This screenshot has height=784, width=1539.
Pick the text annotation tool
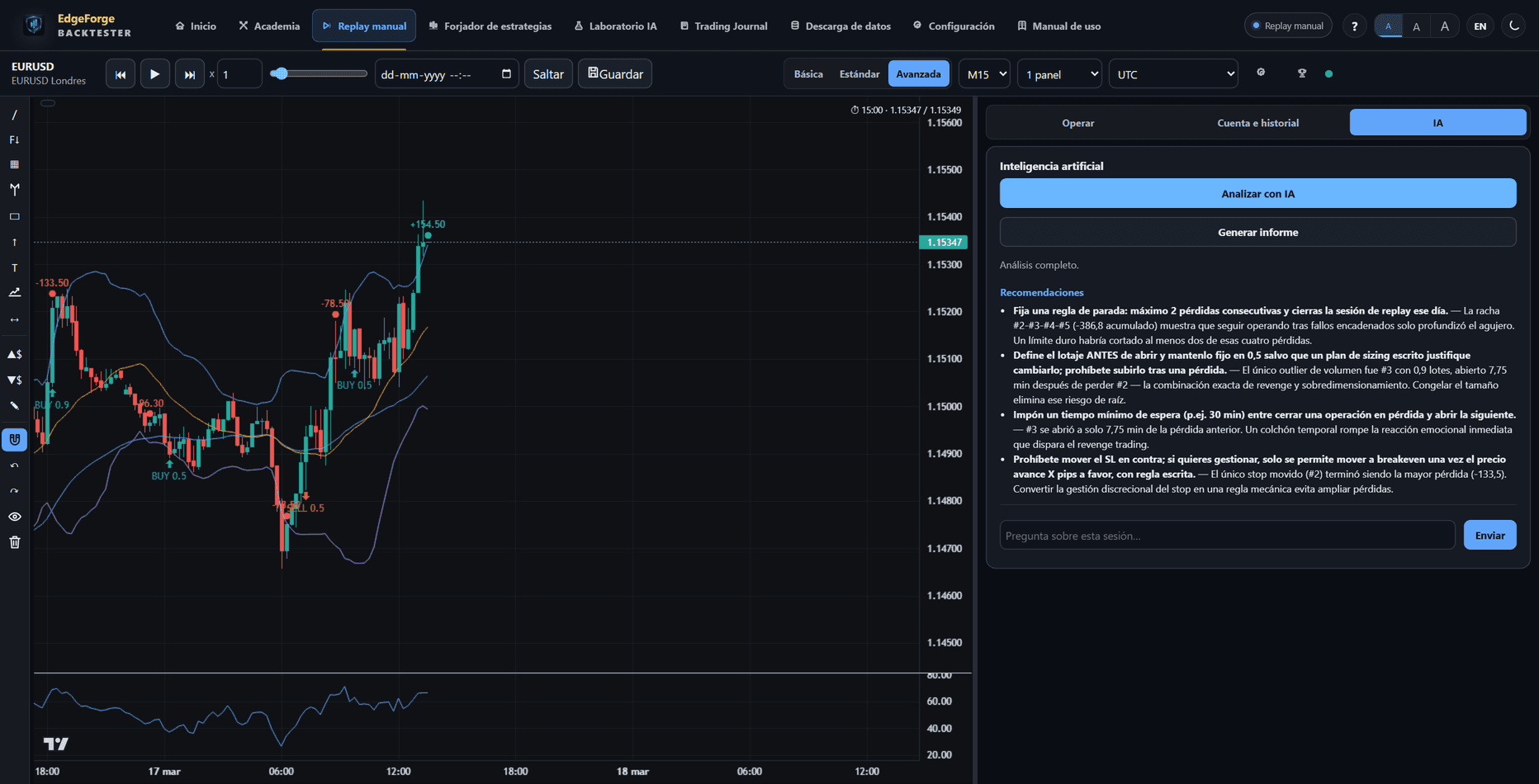pyautogui.click(x=15, y=267)
